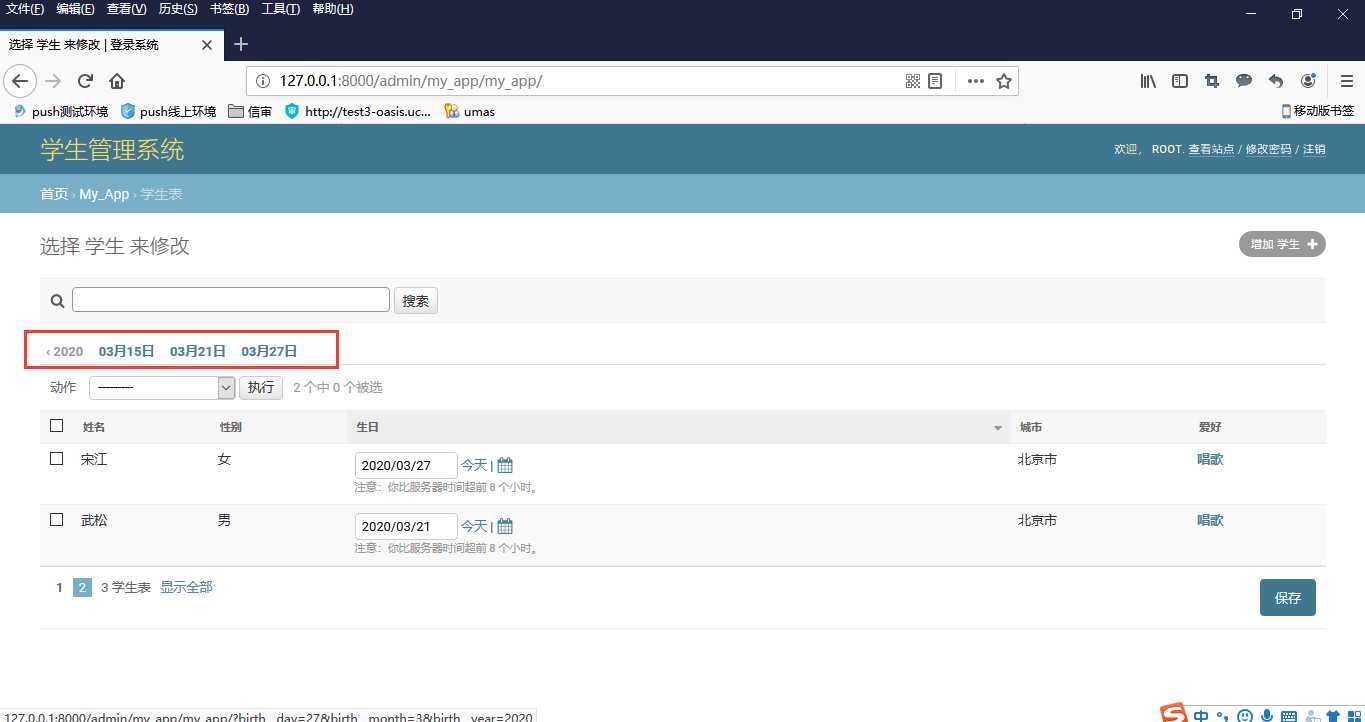
Task: Open the 工具(T) menu
Action: point(280,9)
